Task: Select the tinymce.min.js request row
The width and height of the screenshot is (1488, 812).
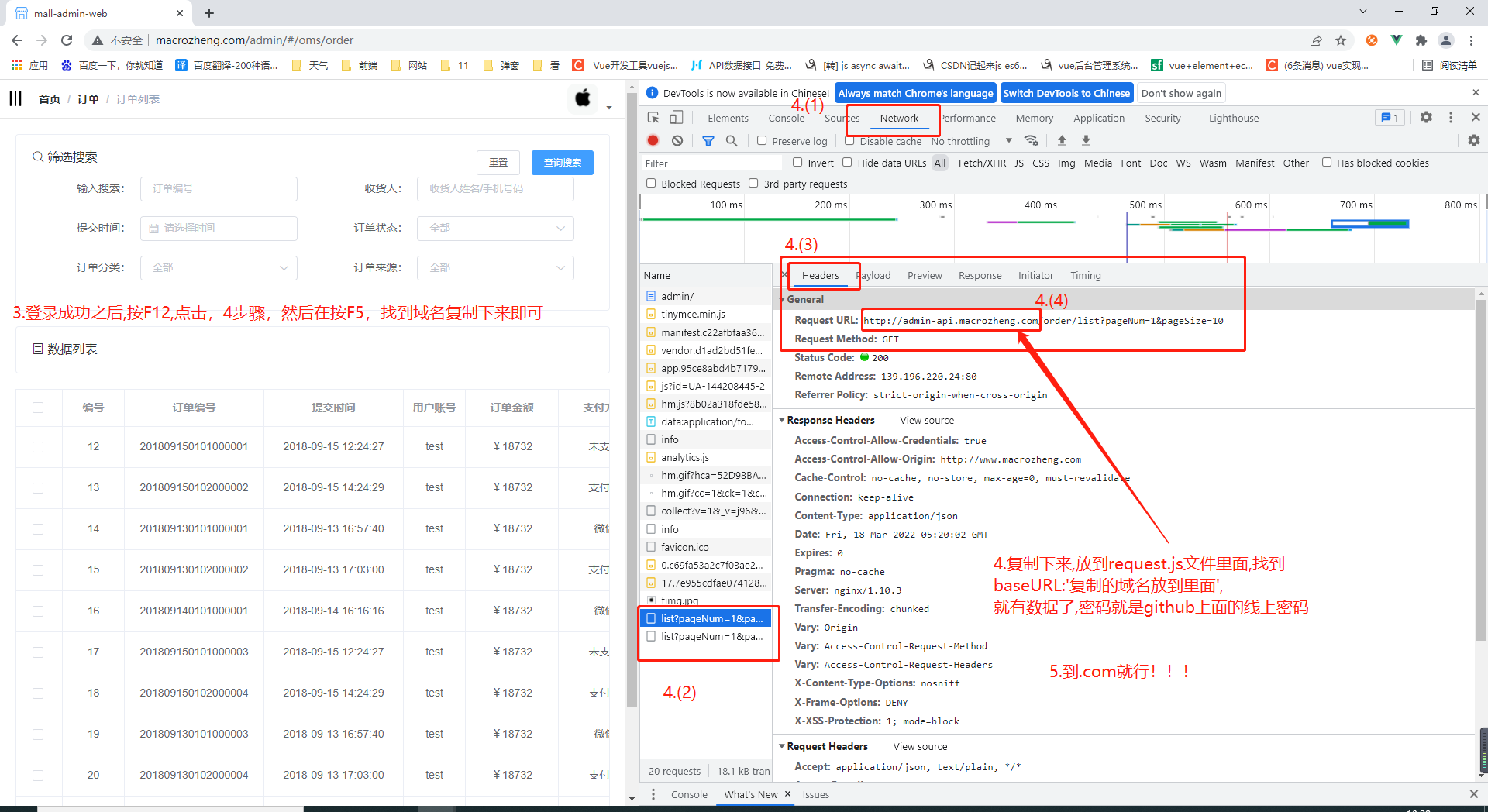Action: [x=706, y=314]
